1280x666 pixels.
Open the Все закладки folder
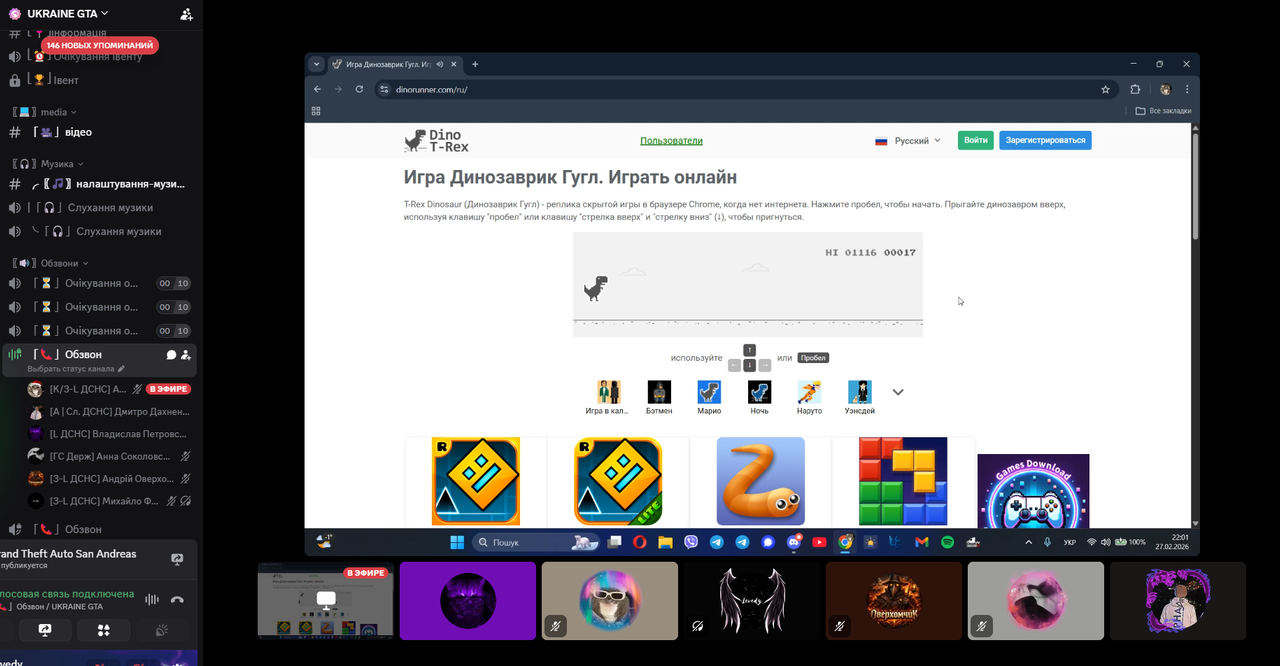point(1163,111)
